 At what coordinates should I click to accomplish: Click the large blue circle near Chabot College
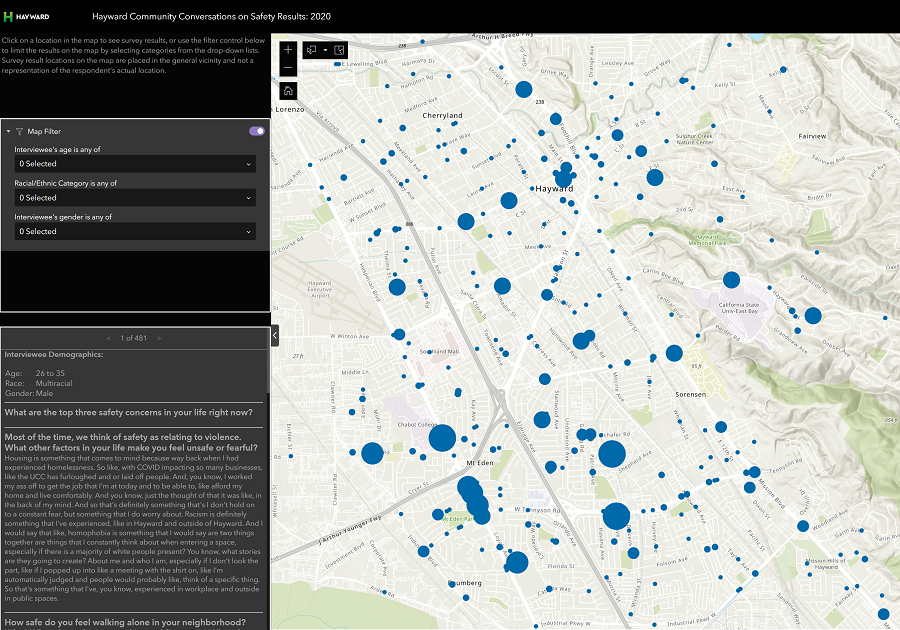click(442, 437)
